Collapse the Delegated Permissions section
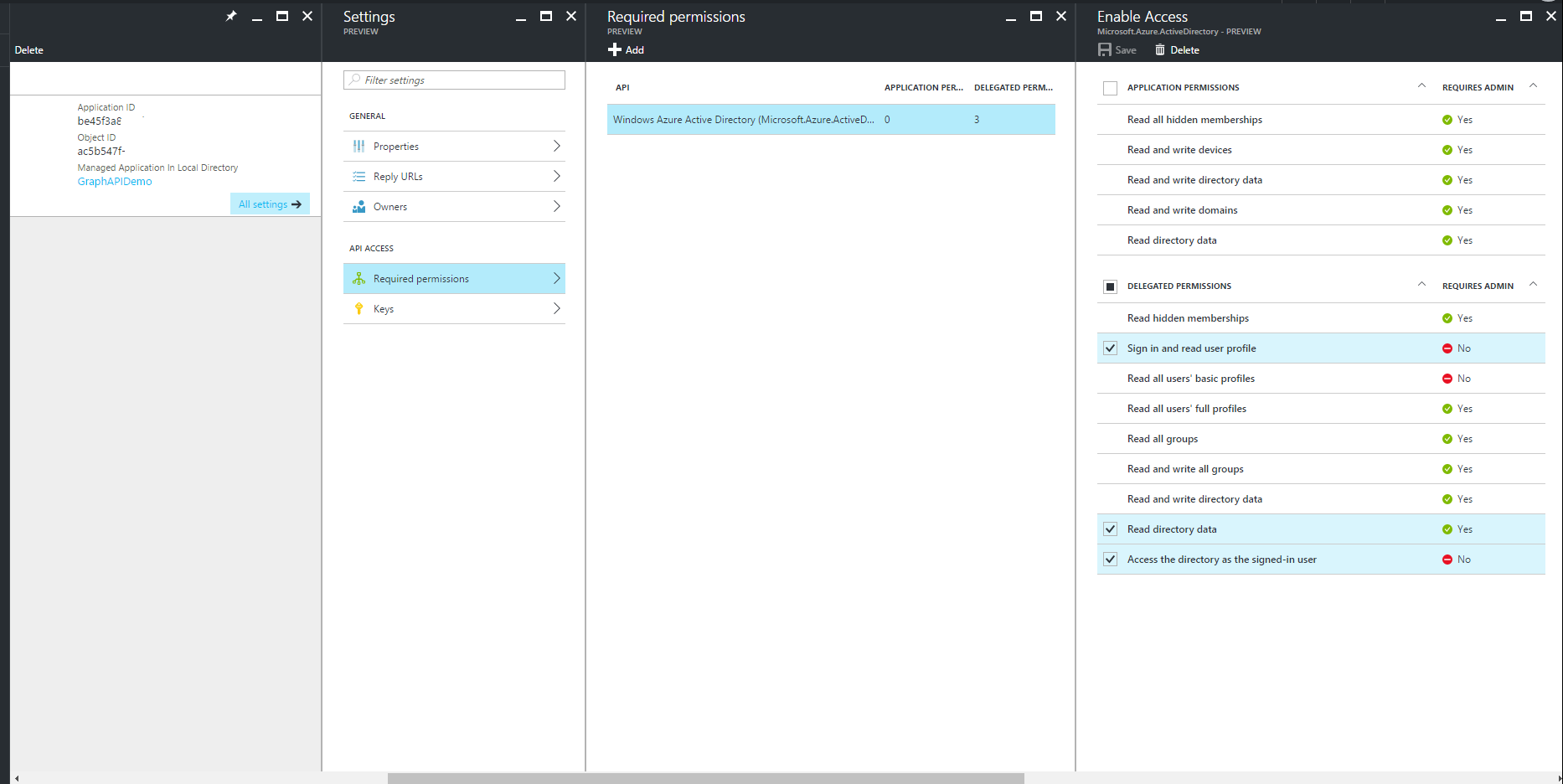The height and width of the screenshot is (784, 1563). point(1421,283)
